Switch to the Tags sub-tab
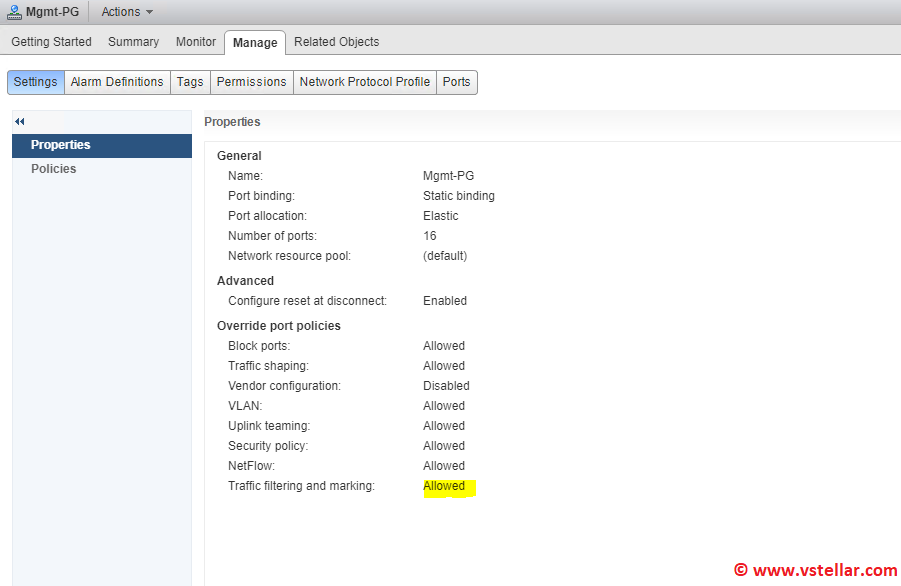Screen dimensions: 901x586 click(190, 82)
